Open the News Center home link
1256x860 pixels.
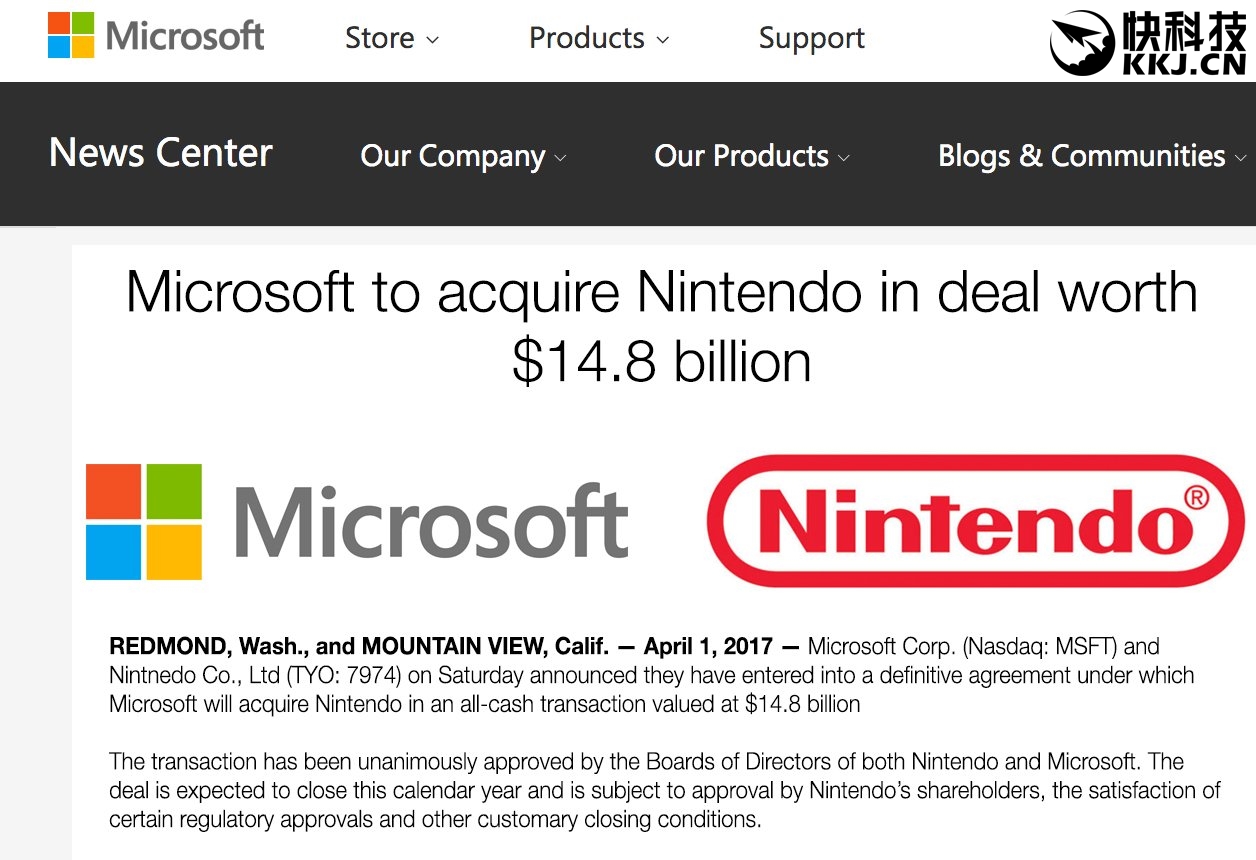click(161, 153)
